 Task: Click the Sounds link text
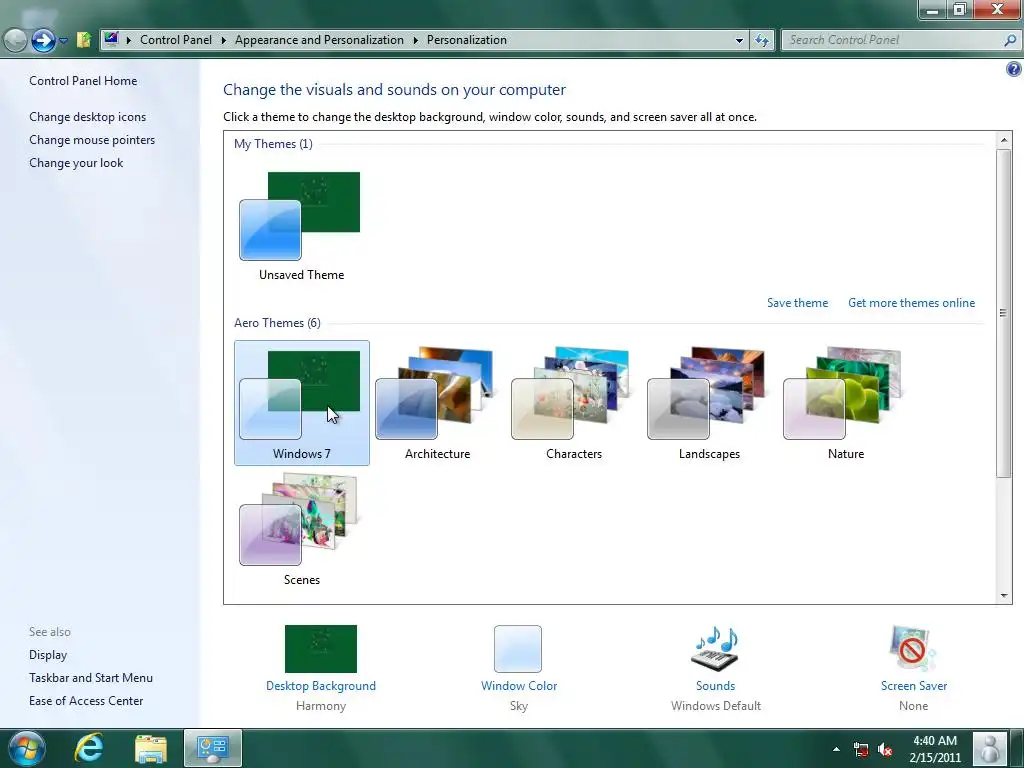tap(715, 686)
